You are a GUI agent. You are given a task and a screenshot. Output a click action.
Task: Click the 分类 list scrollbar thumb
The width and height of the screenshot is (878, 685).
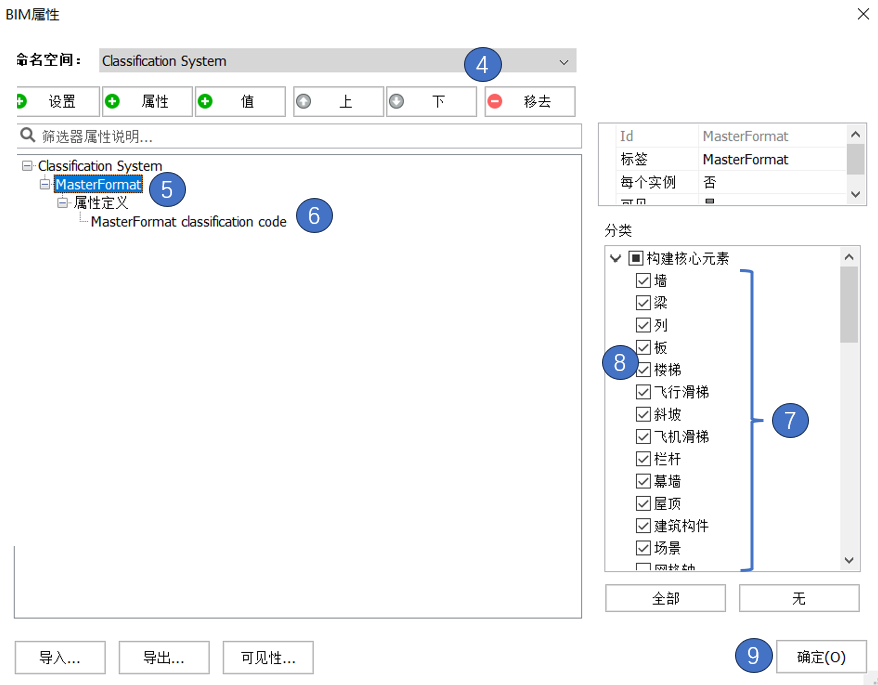pyautogui.click(x=849, y=305)
